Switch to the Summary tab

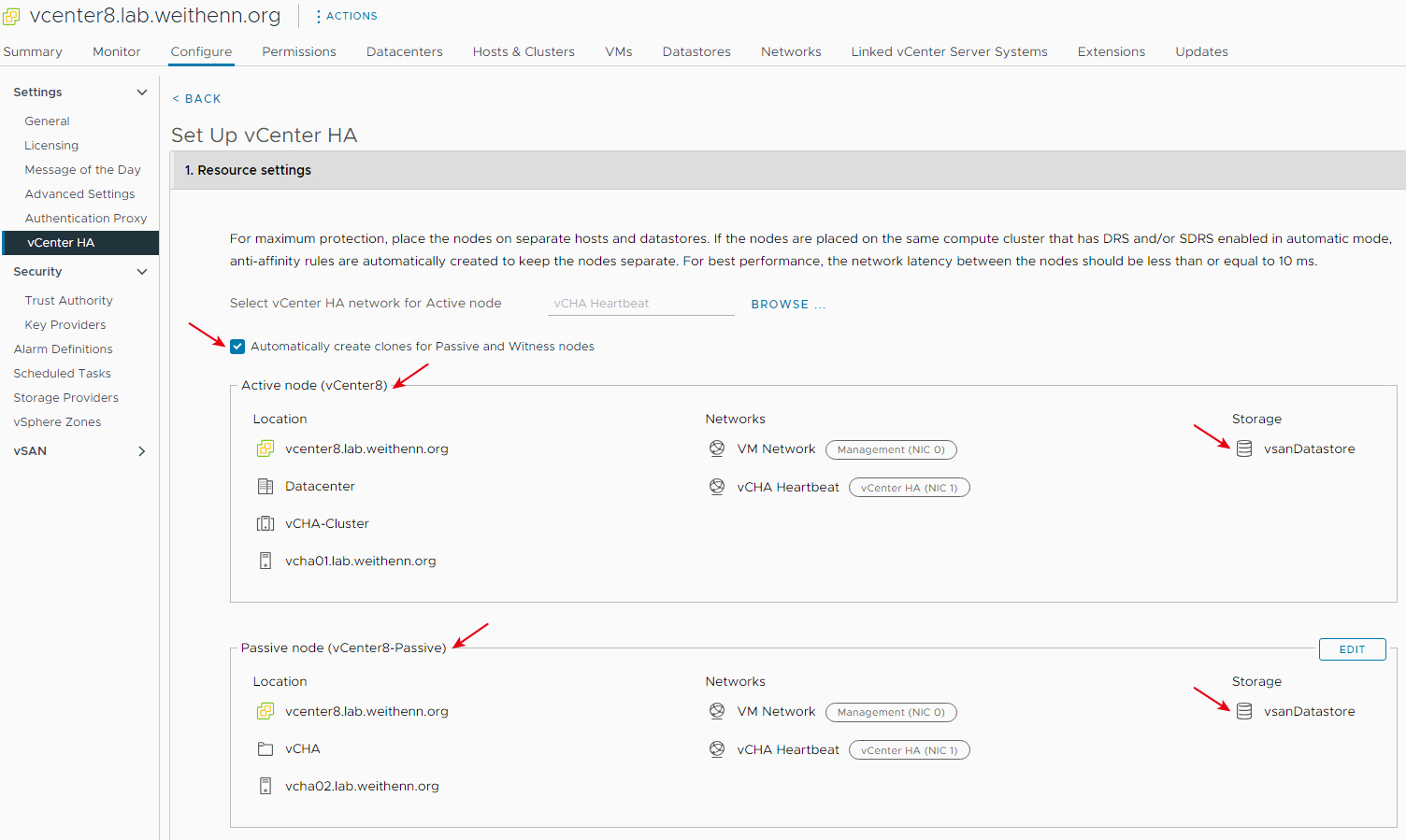pyautogui.click(x=33, y=51)
